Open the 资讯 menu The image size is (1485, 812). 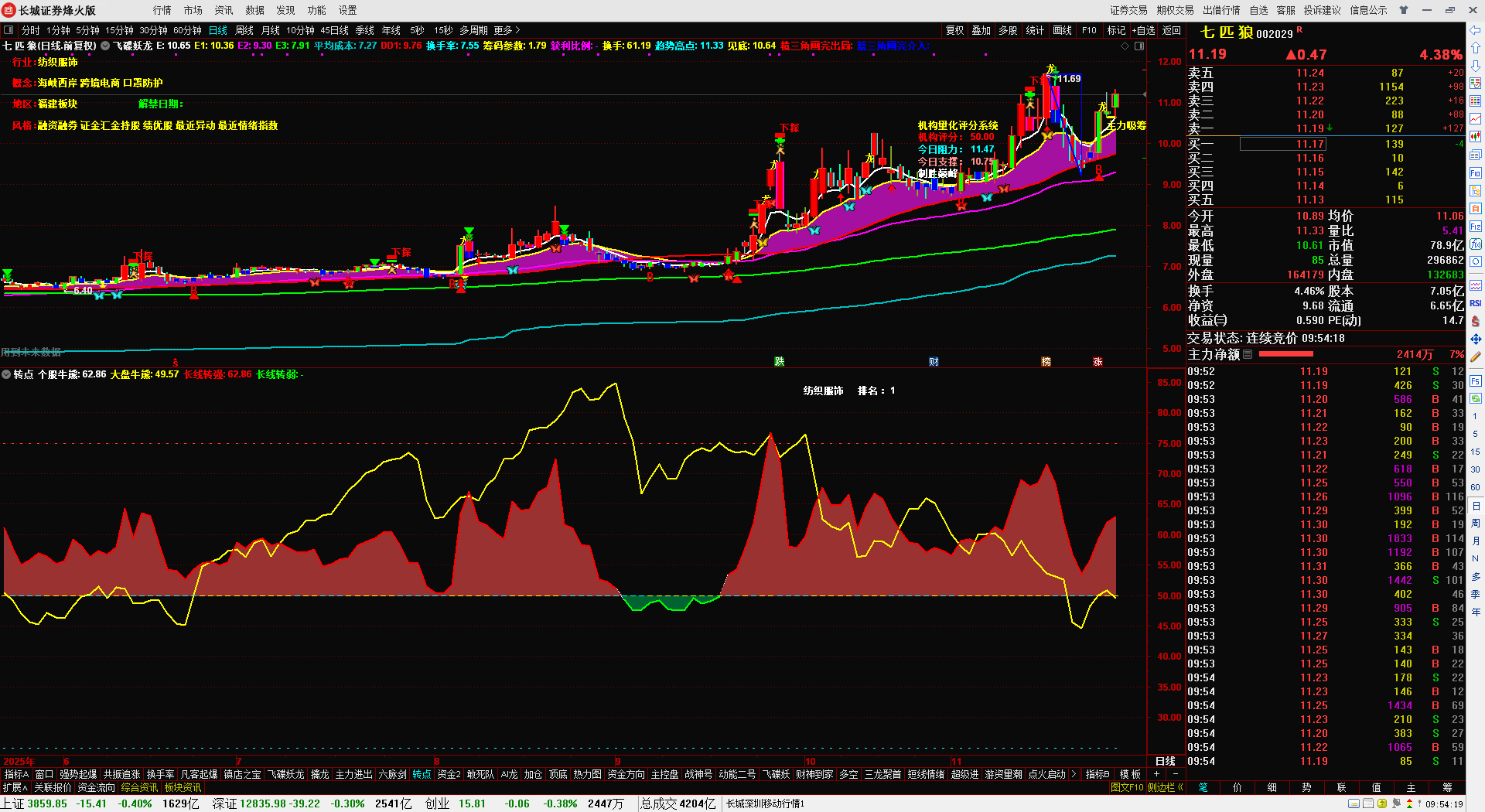coord(224,10)
